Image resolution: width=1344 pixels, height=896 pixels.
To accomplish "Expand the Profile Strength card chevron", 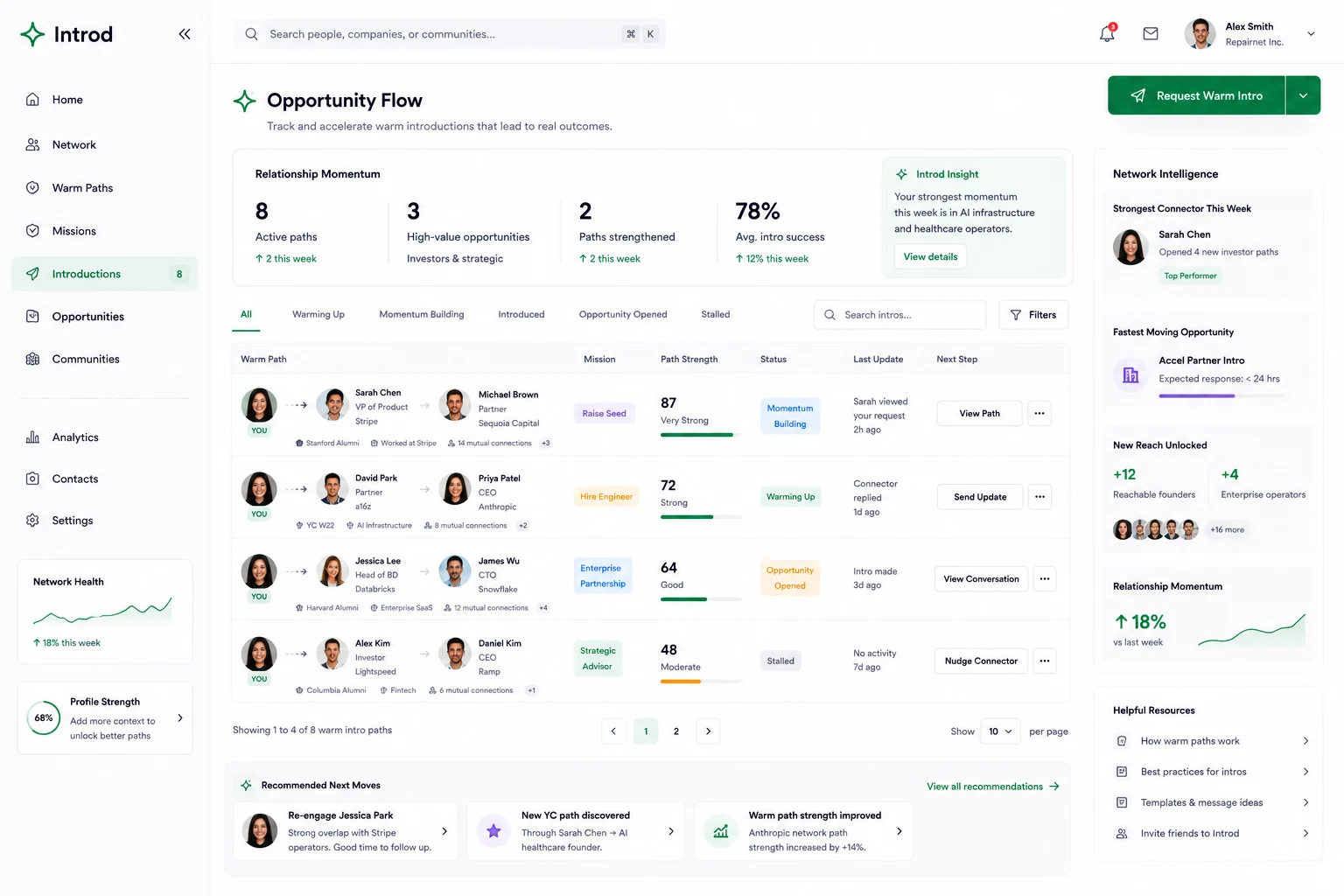I will (180, 718).
